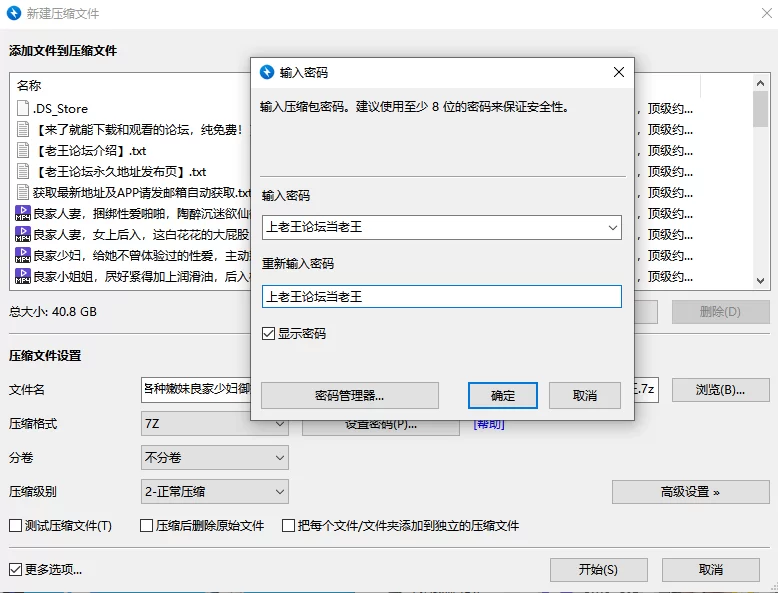Tick 压缩后删除原始文件 checkbox

146,526
